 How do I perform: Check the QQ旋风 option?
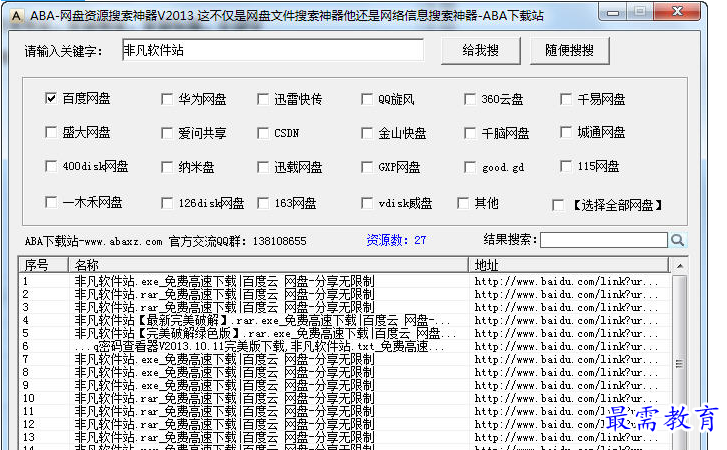pos(367,99)
